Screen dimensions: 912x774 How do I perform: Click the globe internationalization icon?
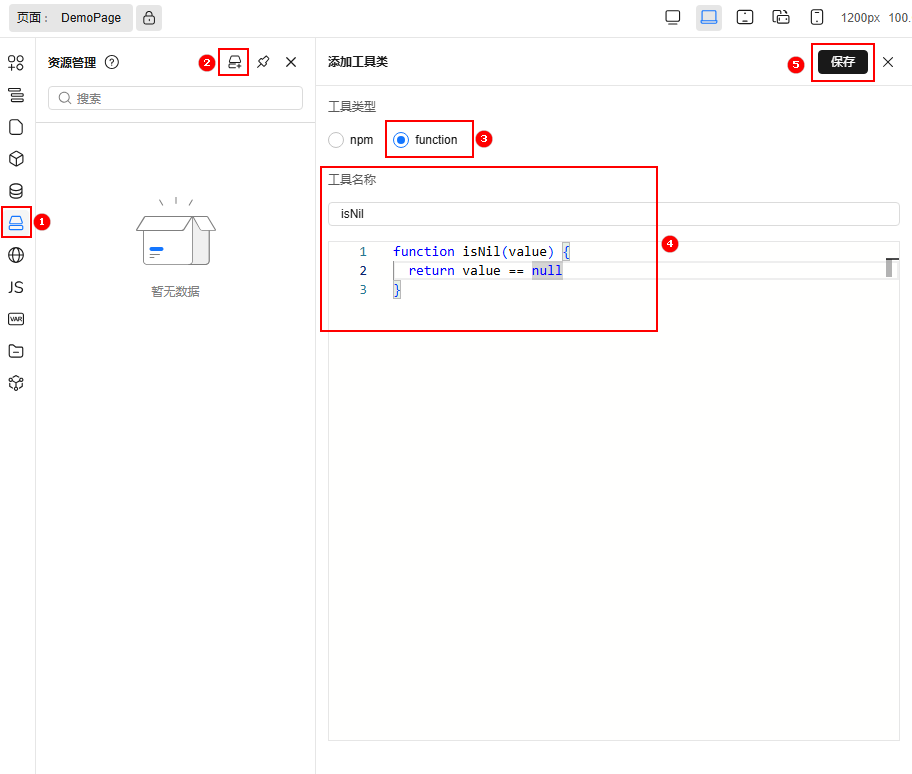[x=15, y=254]
